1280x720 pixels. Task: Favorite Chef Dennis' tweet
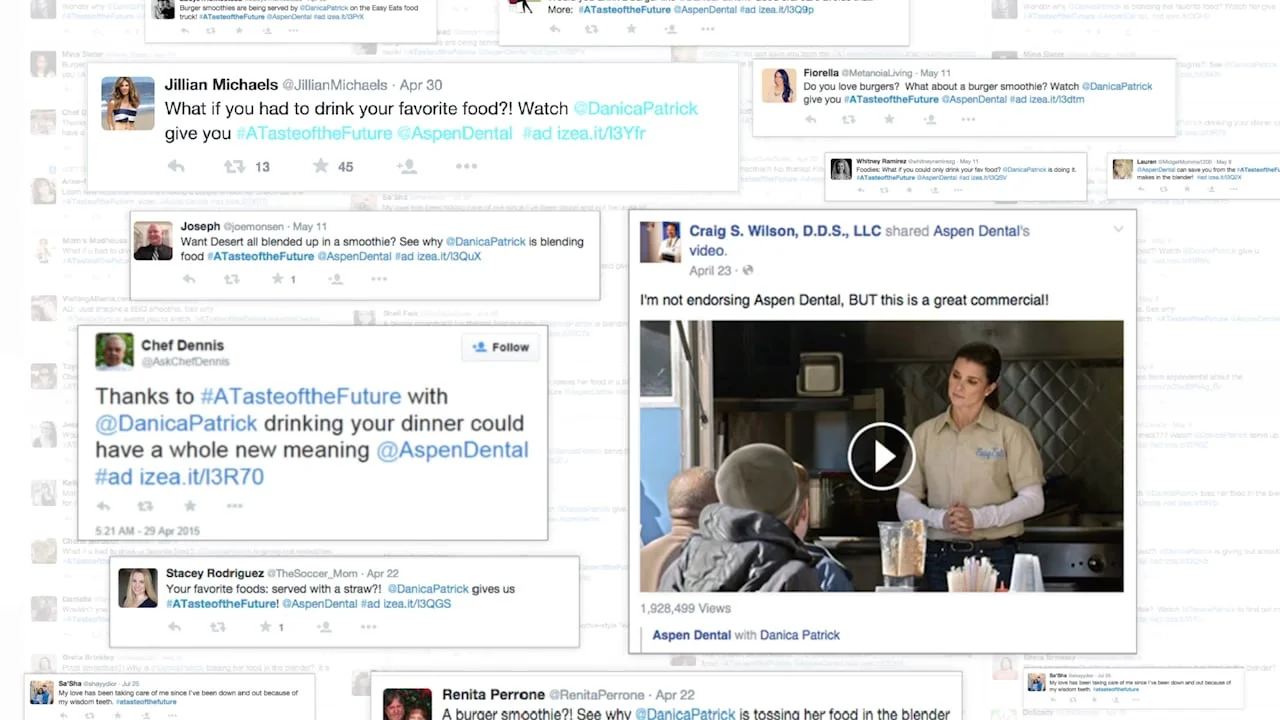[190, 506]
